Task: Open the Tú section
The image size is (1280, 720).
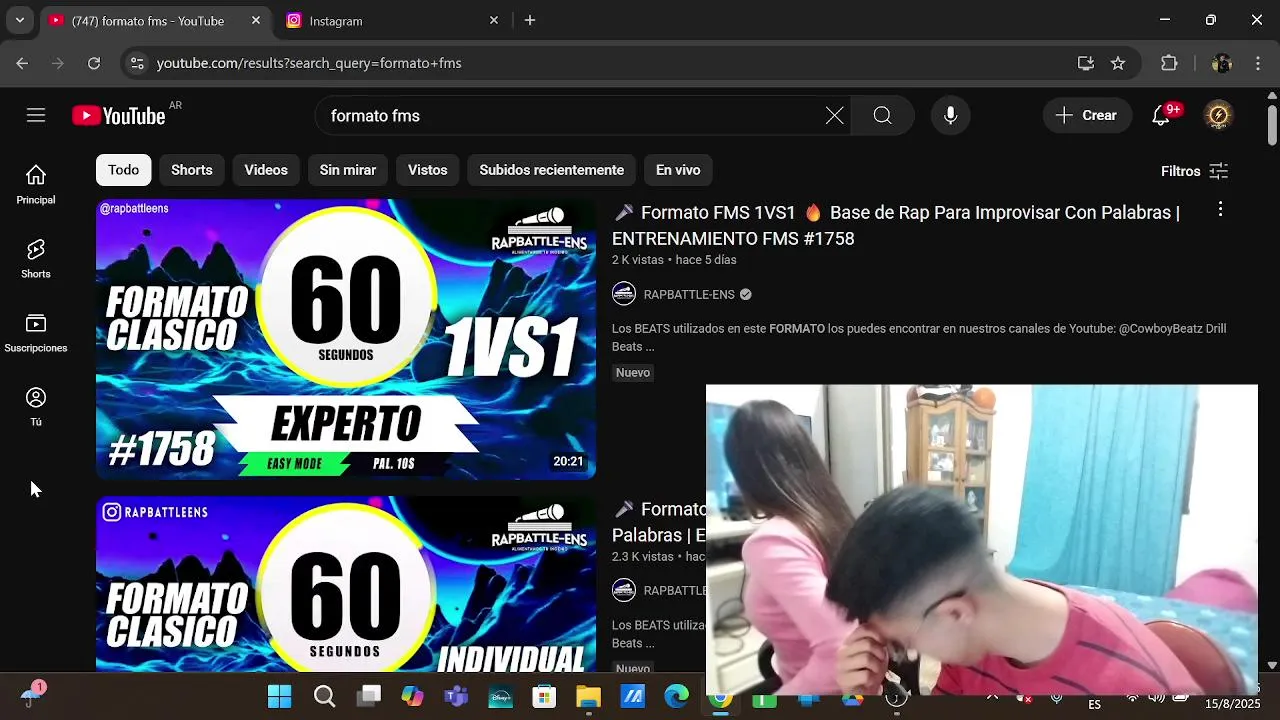Action: tap(36, 407)
